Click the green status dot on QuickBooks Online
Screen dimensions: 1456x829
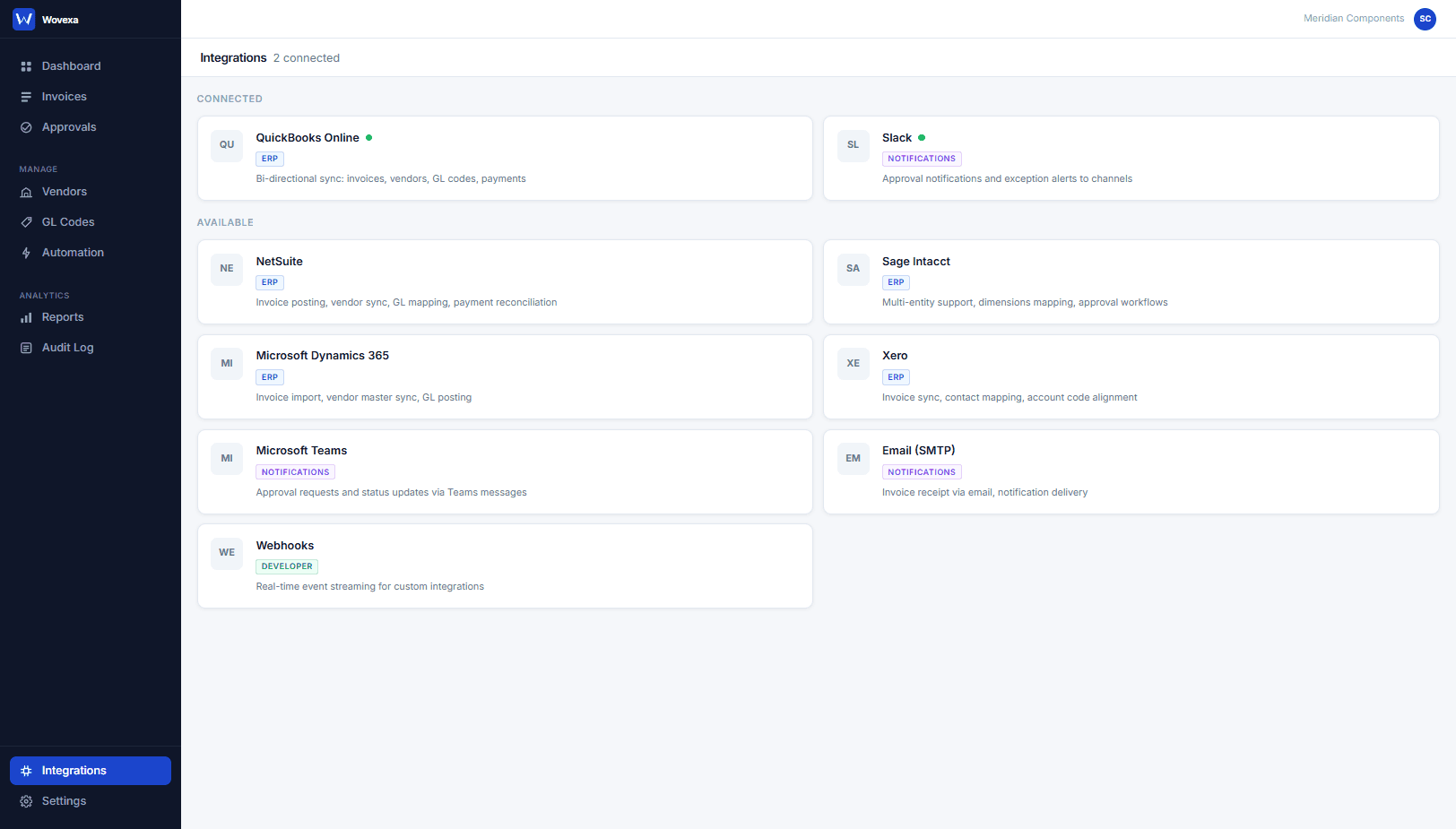[x=368, y=137]
